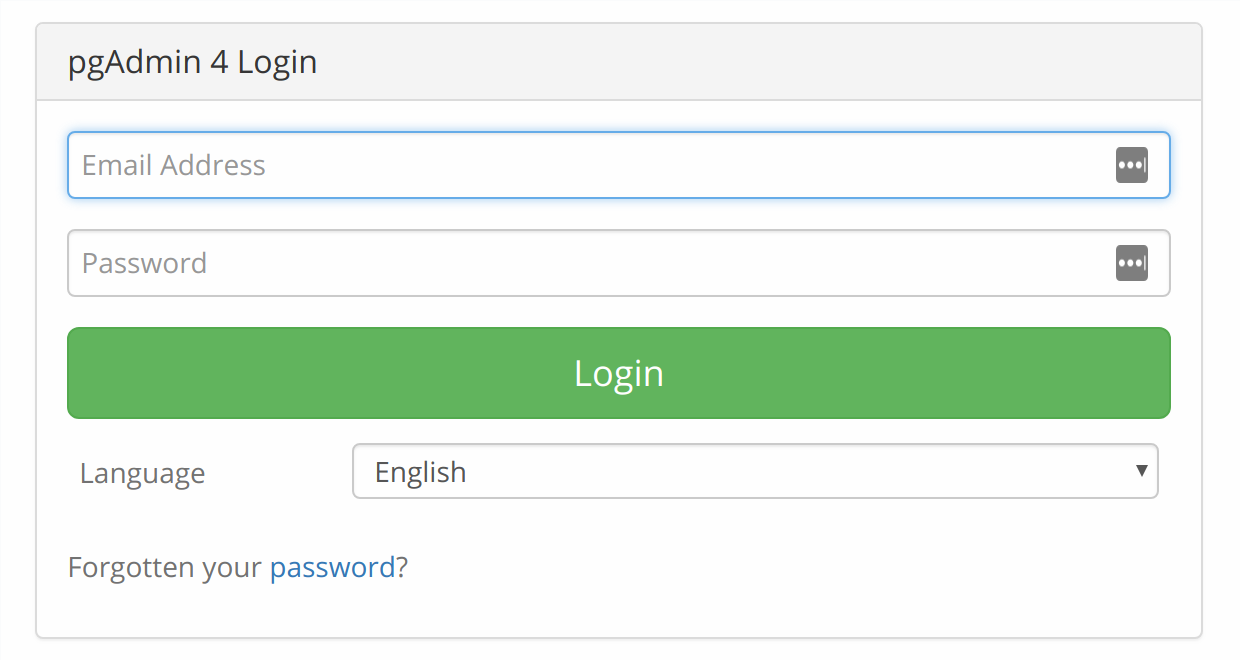Click the down arrow on the language picker
This screenshot has height=660, width=1240.
[1142, 471]
